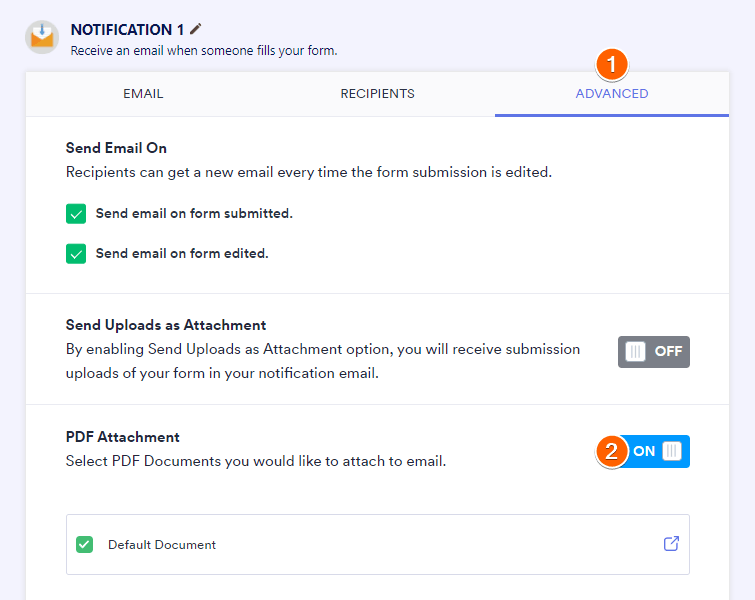
Task: Enable Send Uploads as Attachment toggle
Action: 654,352
